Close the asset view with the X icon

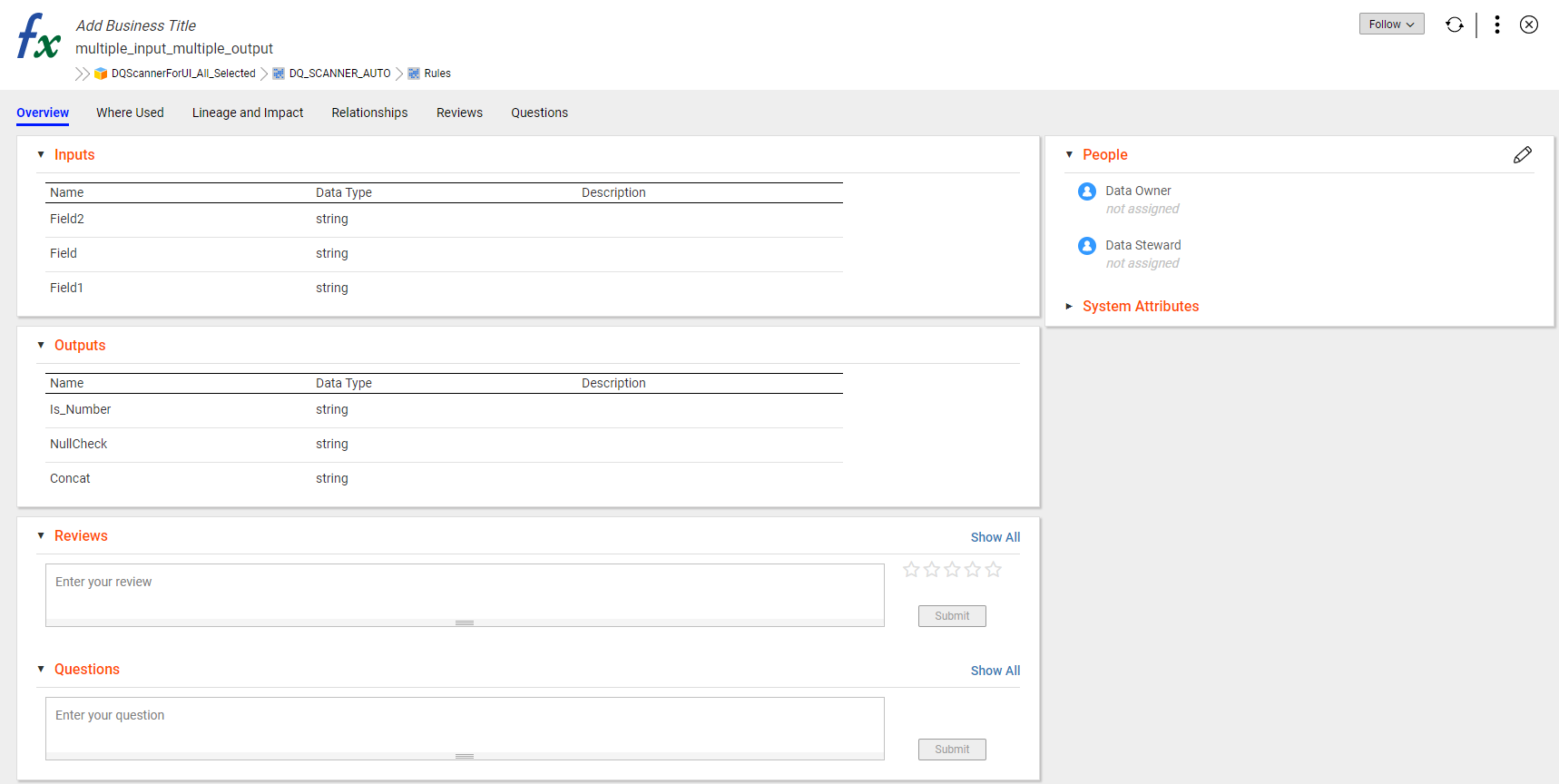1529,24
